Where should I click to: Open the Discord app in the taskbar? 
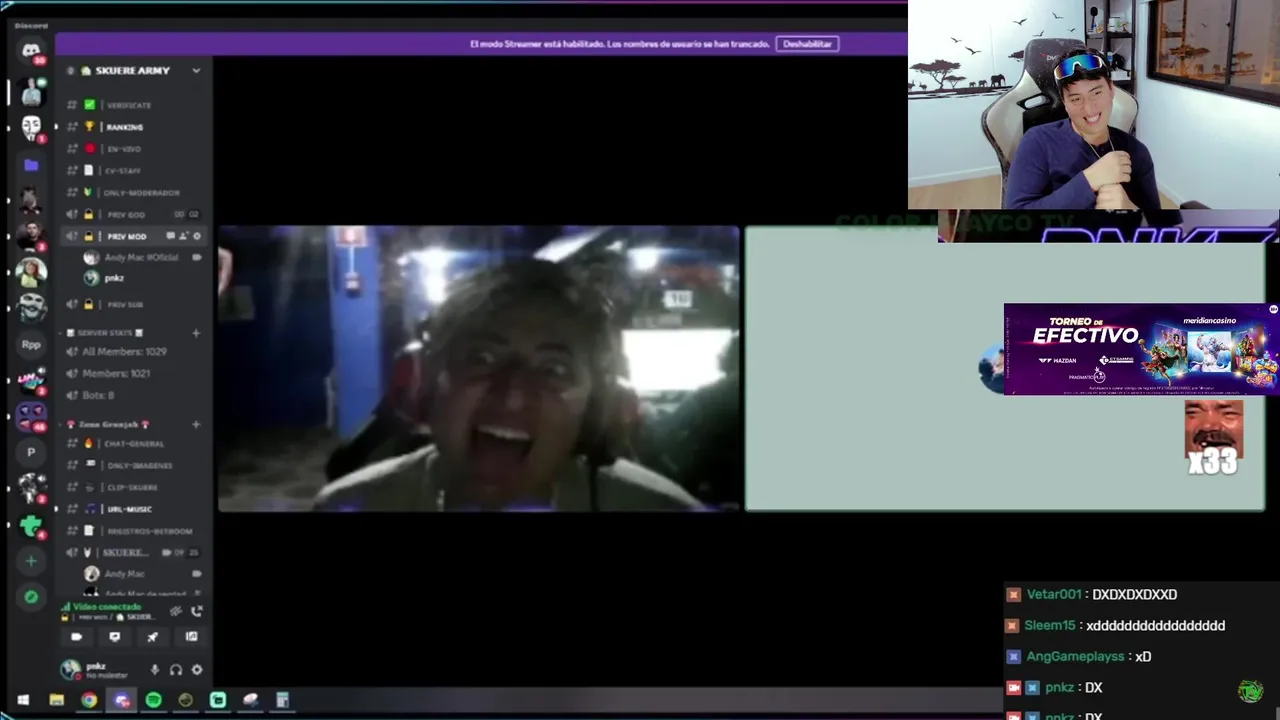click(x=121, y=700)
